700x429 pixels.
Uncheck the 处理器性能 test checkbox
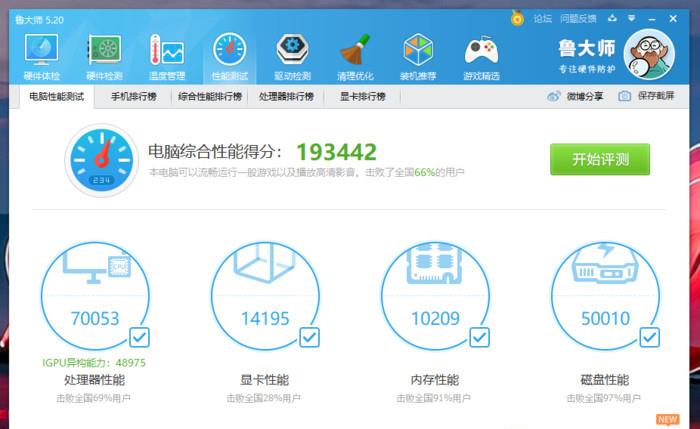pos(139,336)
